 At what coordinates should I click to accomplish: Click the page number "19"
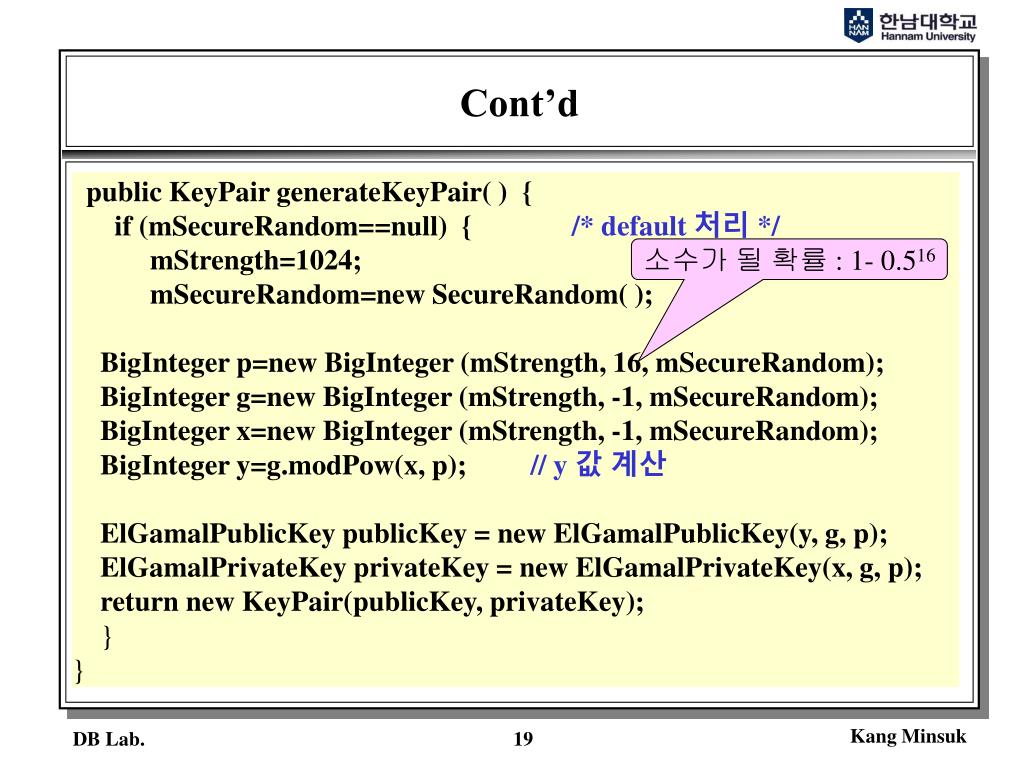pyautogui.click(x=523, y=739)
